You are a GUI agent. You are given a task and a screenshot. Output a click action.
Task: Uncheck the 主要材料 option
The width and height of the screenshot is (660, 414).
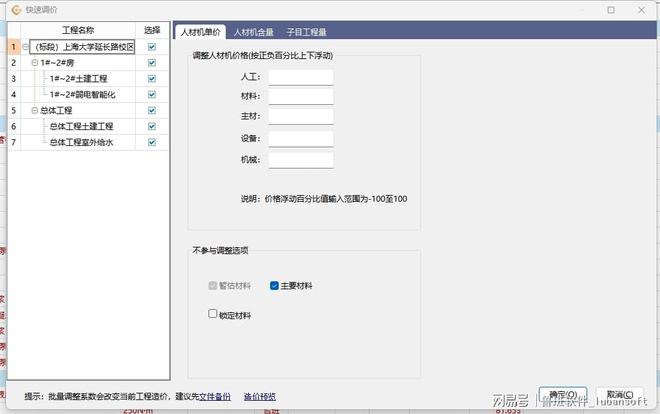pos(274,286)
